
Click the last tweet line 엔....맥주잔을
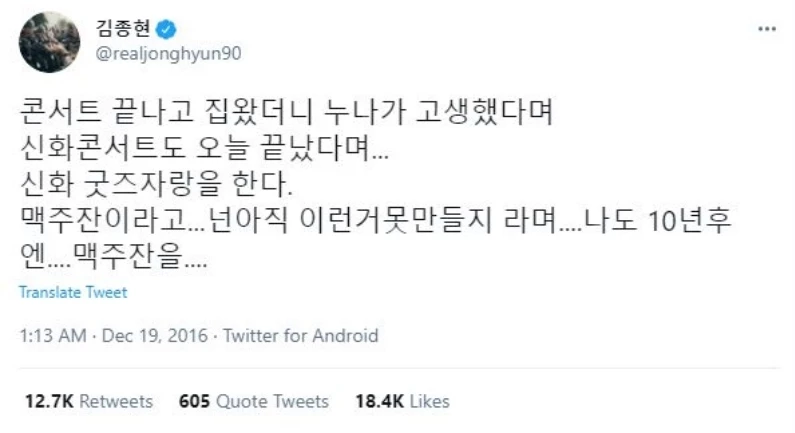pos(114,257)
